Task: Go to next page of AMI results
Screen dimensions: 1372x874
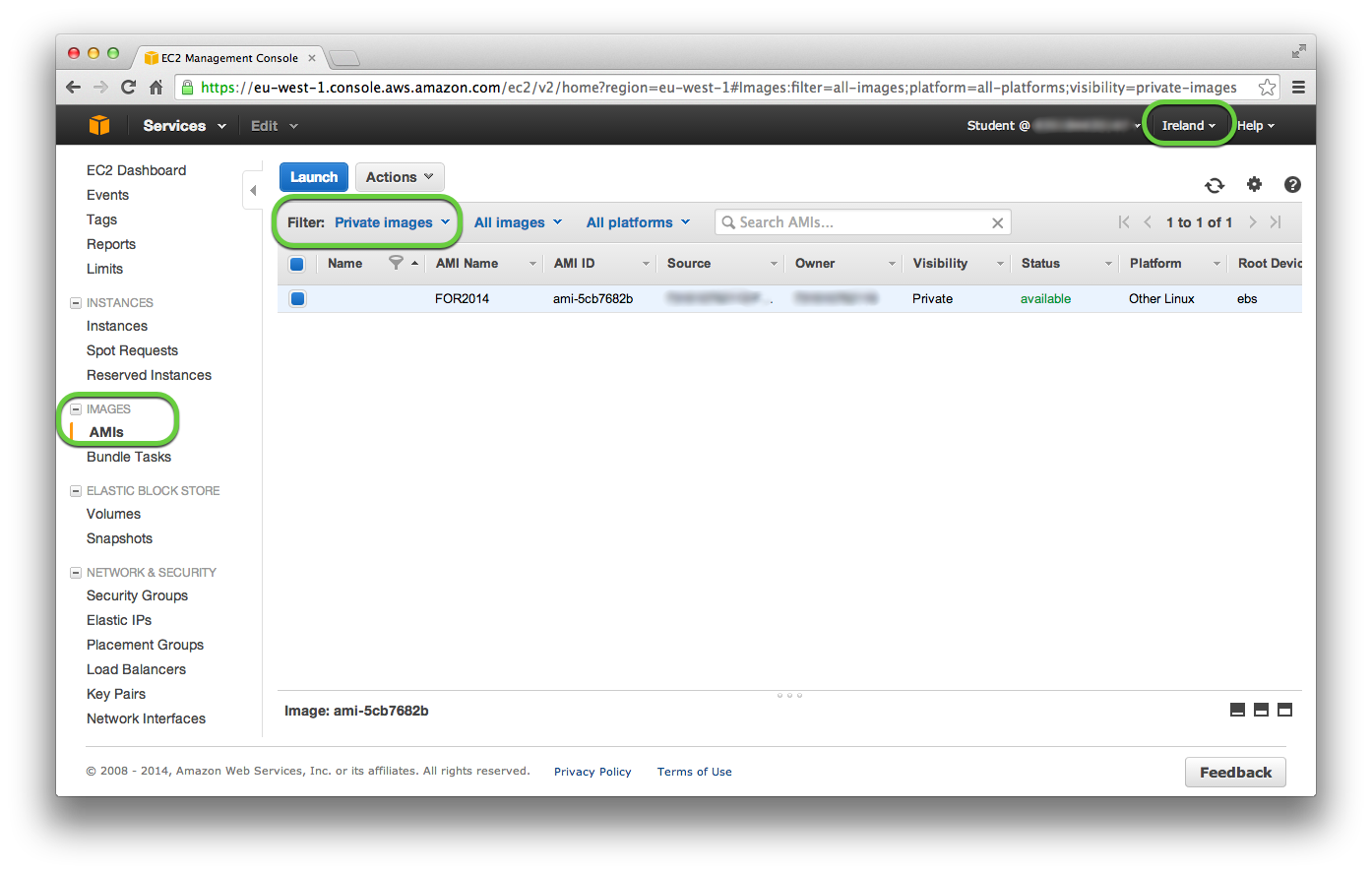Action: pyautogui.click(x=1252, y=222)
